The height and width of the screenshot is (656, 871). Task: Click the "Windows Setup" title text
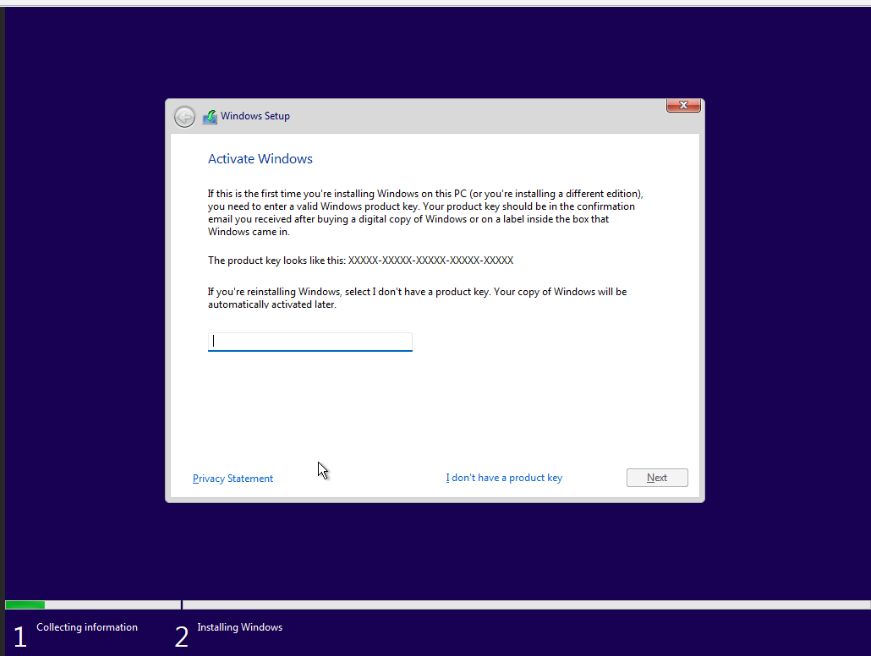coord(255,116)
